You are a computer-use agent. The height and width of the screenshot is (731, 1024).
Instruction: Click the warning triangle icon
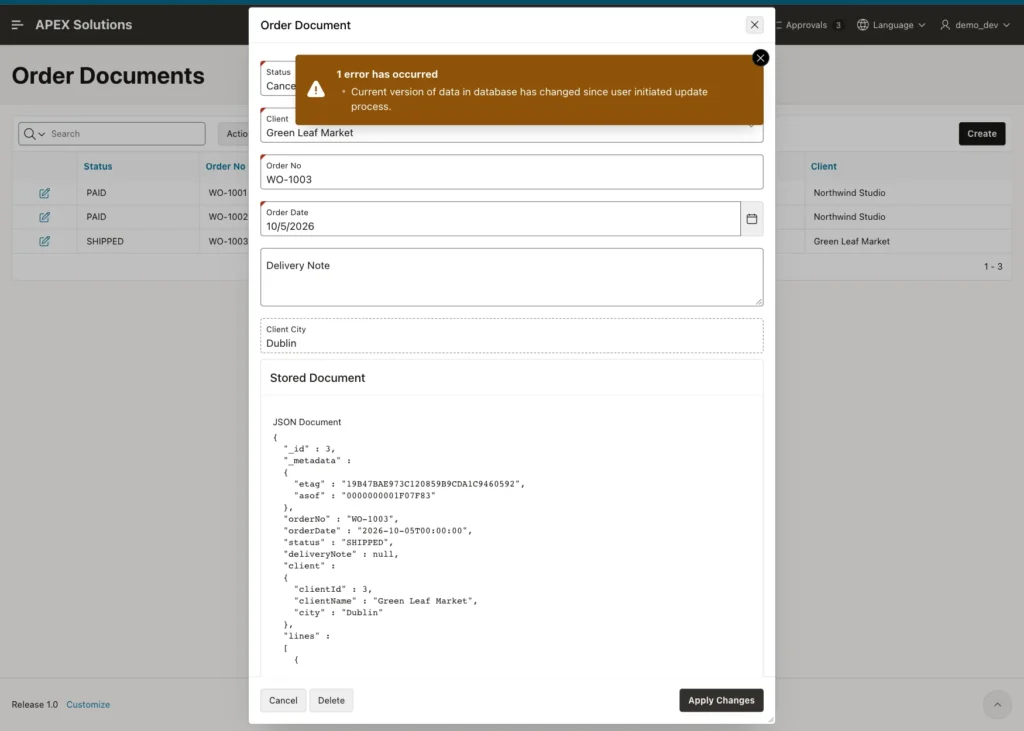click(x=316, y=89)
